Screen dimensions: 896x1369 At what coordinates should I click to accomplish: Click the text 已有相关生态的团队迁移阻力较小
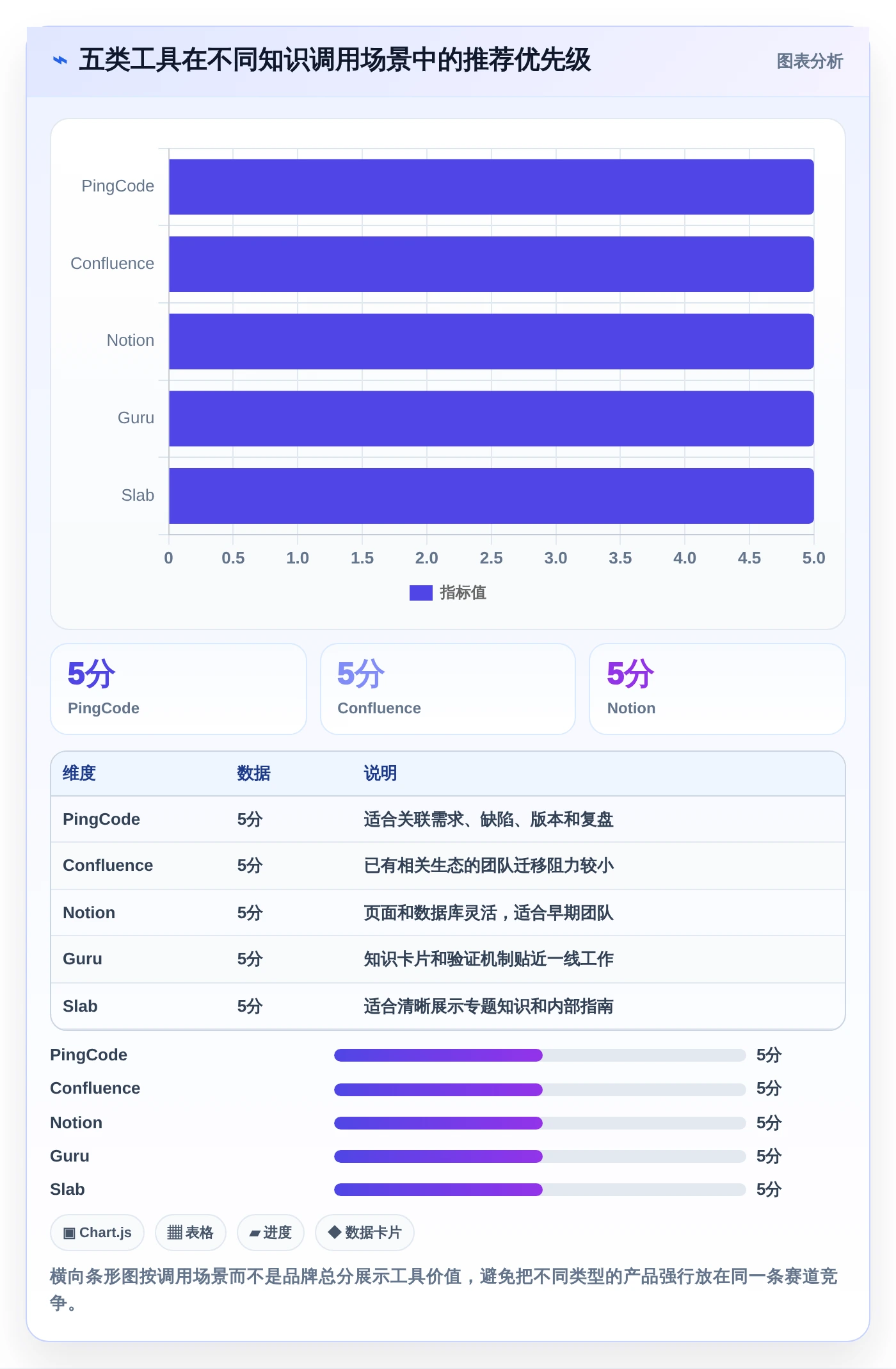pyautogui.click(x=488, y=866)
